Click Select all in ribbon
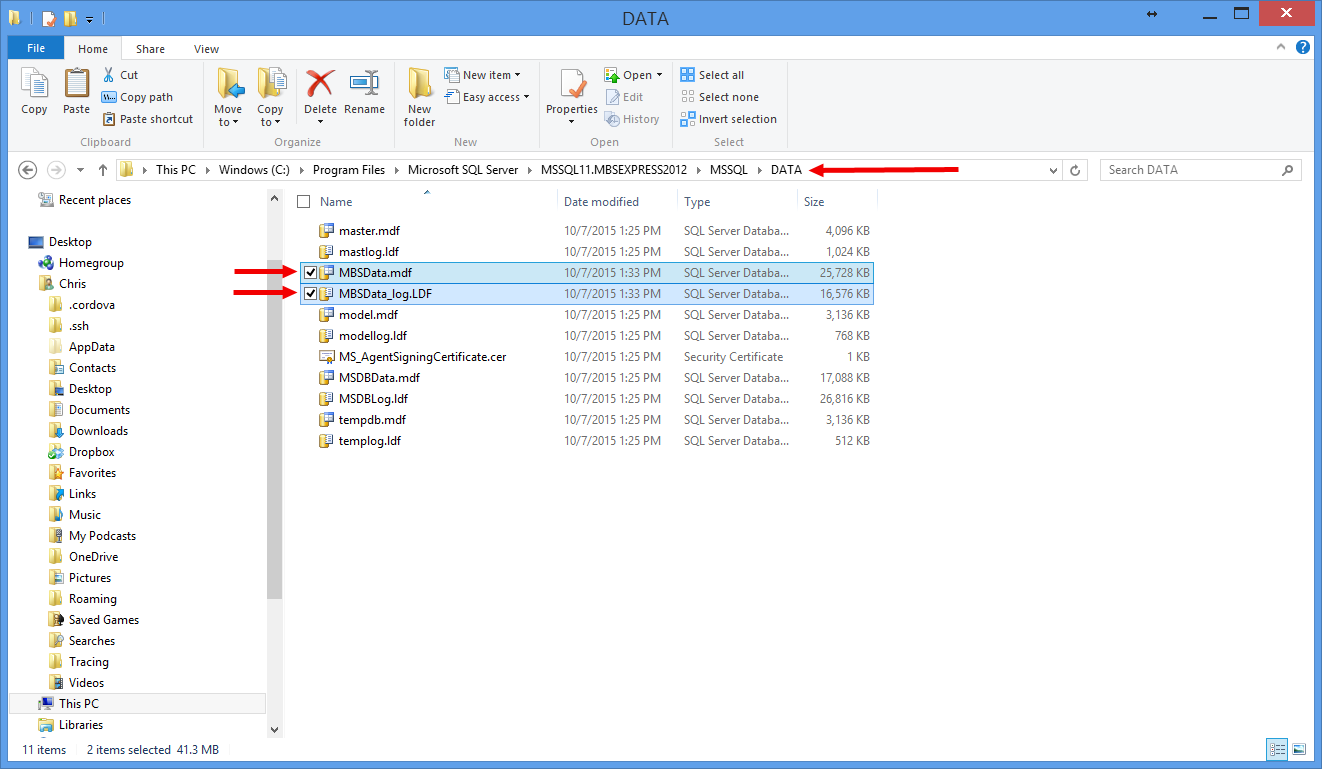Image resolution: width=1322 pixels, height=769 pixels. point(712,75)
